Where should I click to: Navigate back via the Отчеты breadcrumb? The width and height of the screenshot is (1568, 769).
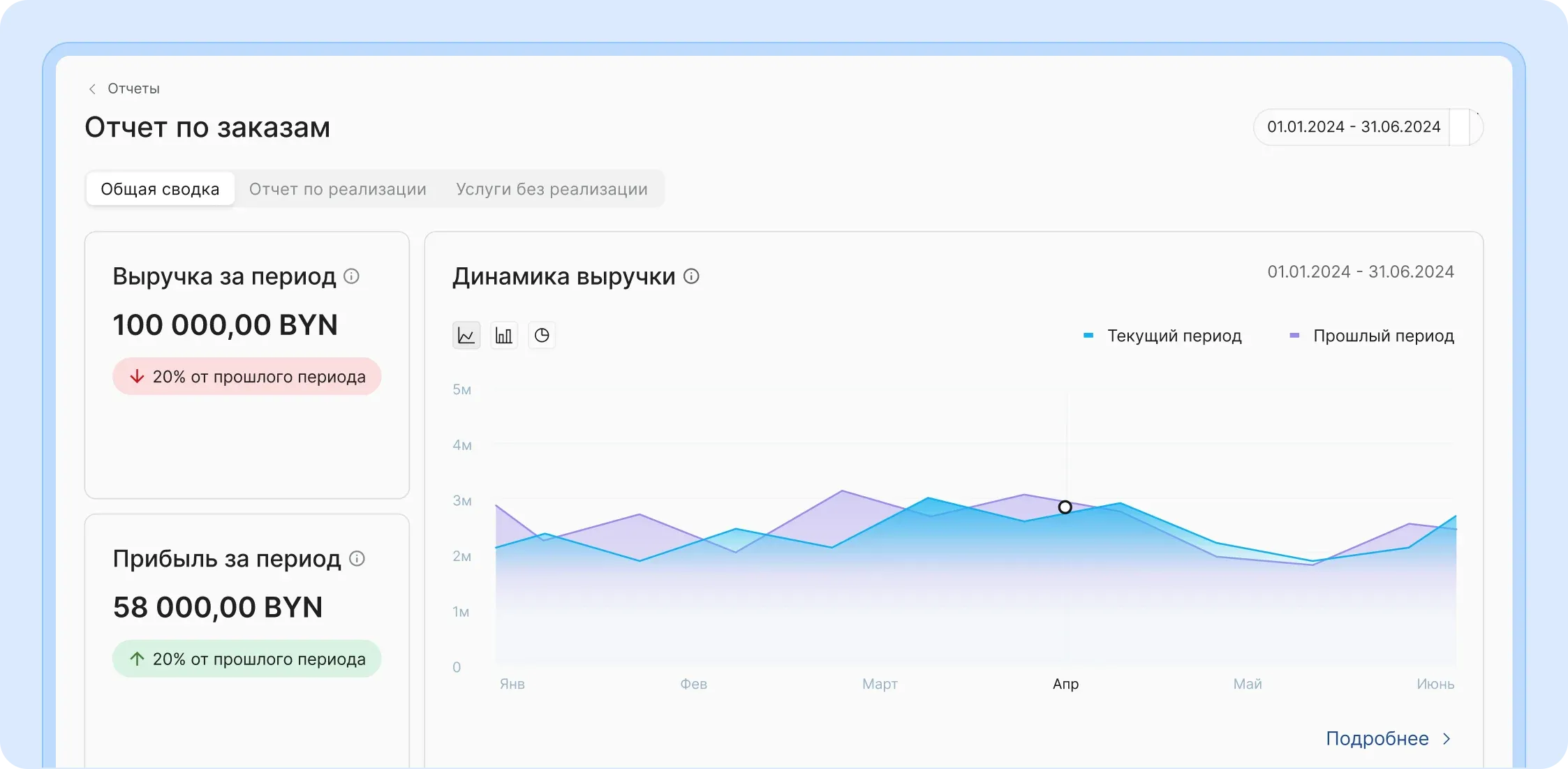[x=133, y=89]
